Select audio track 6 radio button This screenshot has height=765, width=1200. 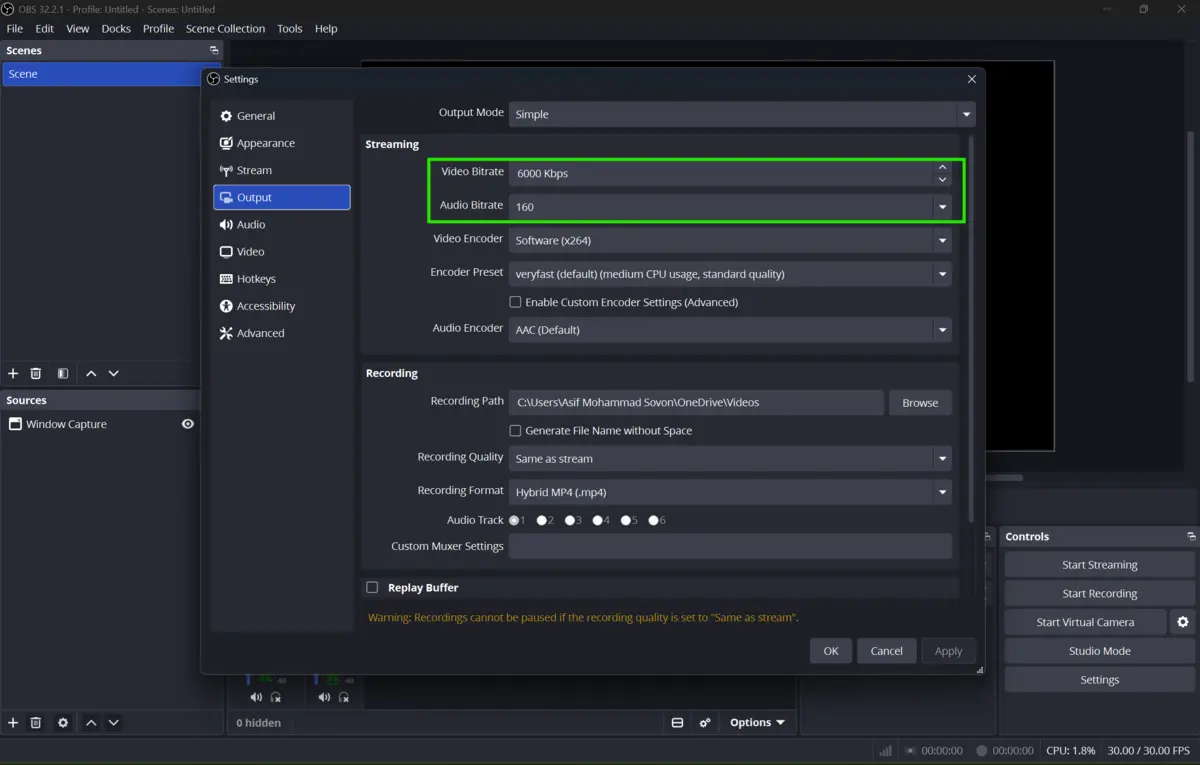655,520
